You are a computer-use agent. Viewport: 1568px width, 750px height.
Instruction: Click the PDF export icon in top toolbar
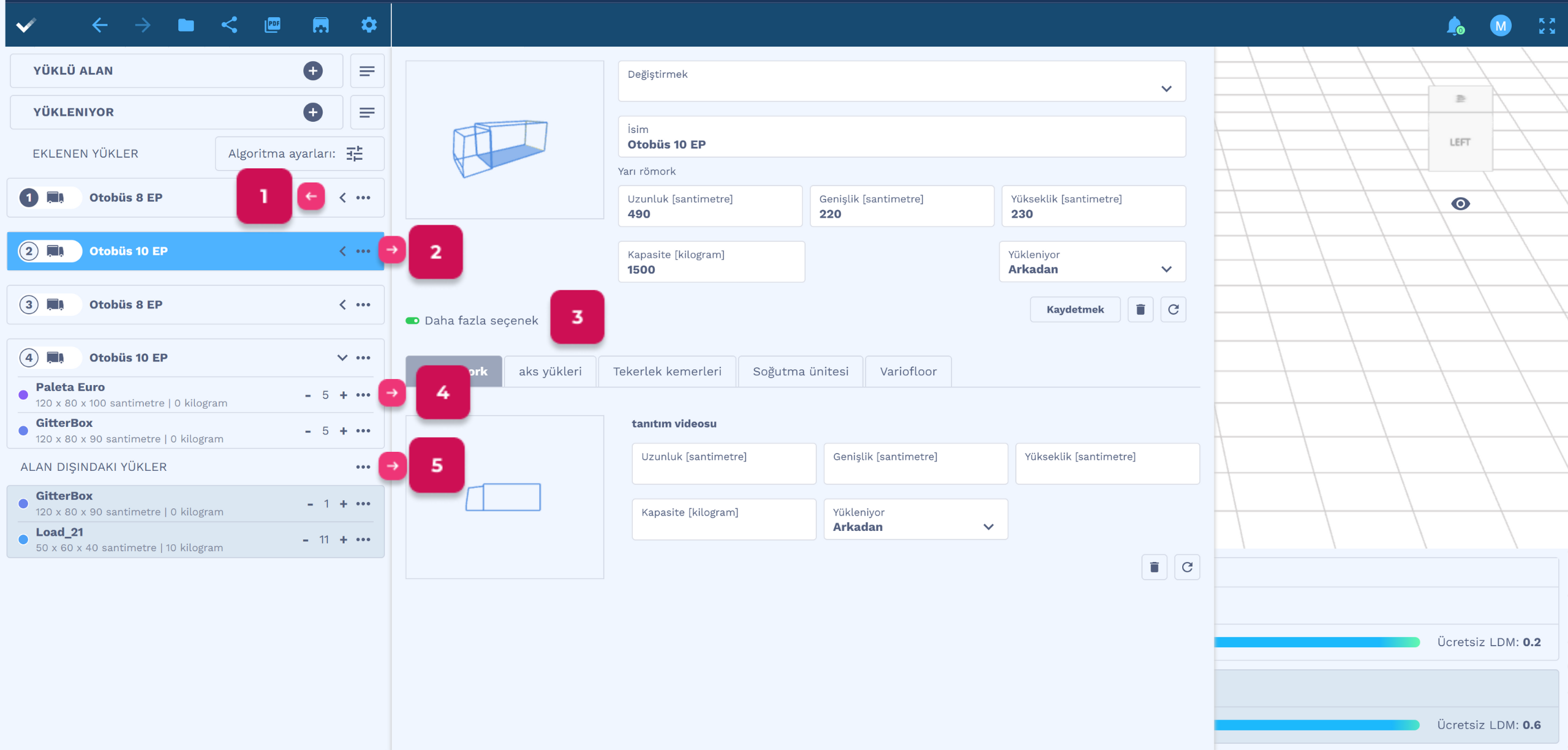(x=273, y=25)
